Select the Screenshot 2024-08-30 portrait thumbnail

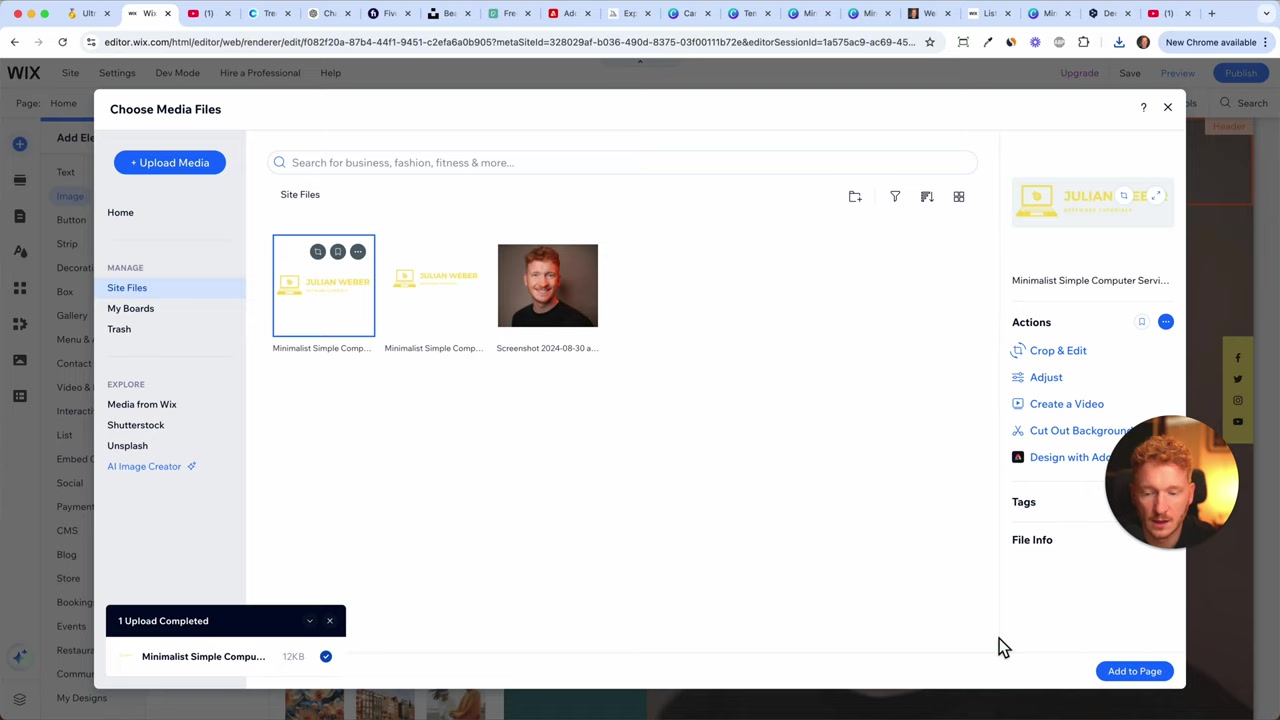point(547,286)
